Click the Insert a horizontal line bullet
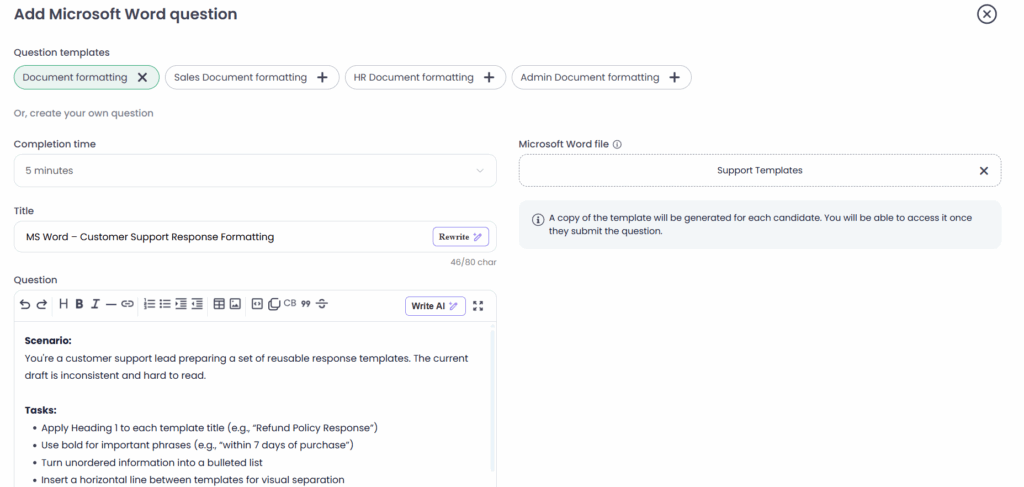1024x487 pixels. coord(193,480)
